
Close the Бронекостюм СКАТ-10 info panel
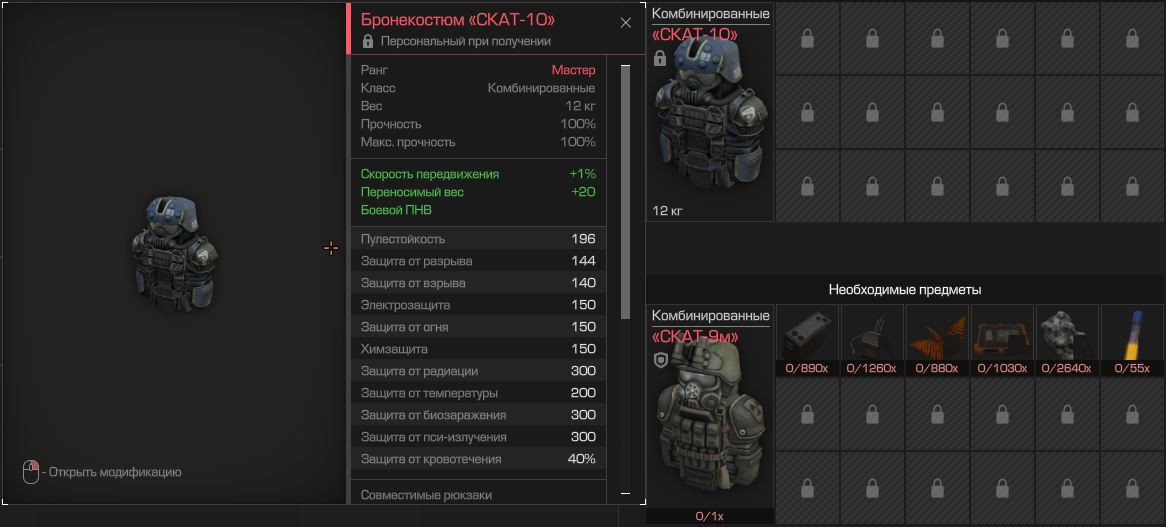pos(625,22)
